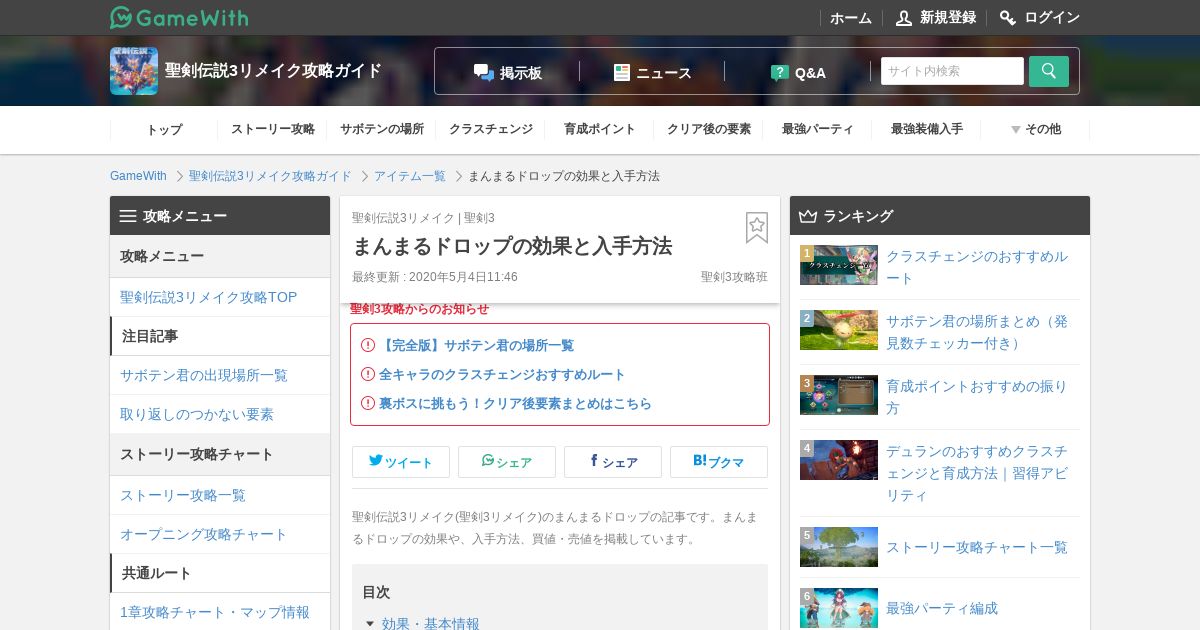Screen dimensions: 1200x630
Task: Open rank 1 クラスチェンジのおすすめルート thumbnail
Action: pyautogui.click(x=839, y=265)
